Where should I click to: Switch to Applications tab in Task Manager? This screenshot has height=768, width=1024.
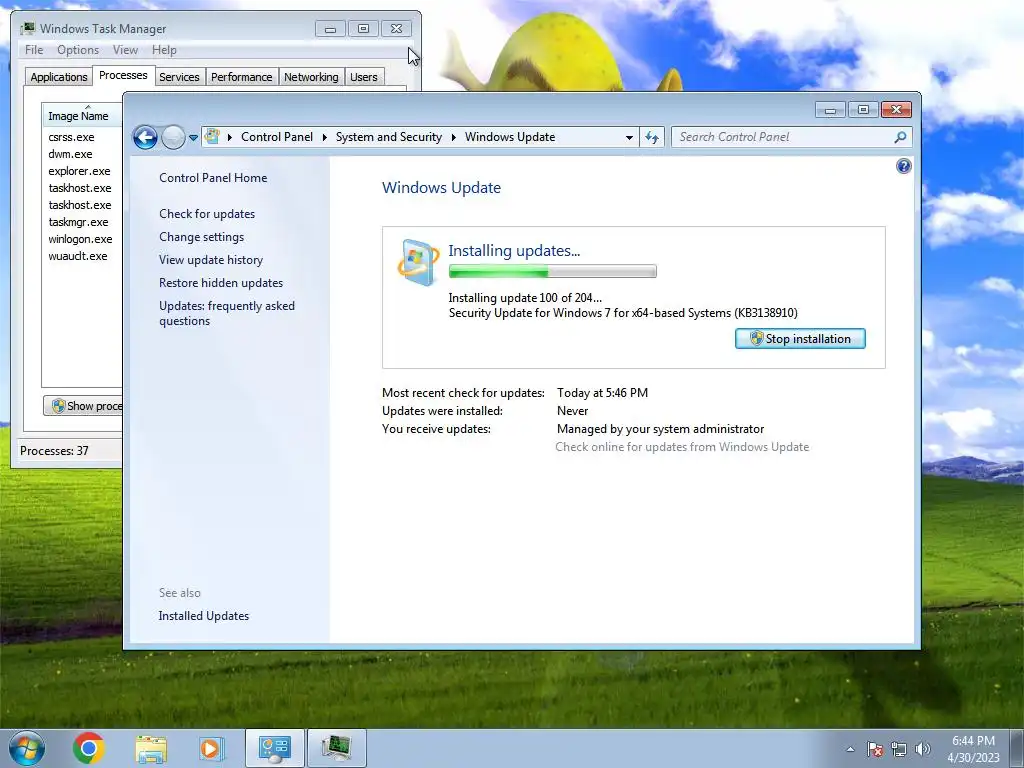click(59, 77)
